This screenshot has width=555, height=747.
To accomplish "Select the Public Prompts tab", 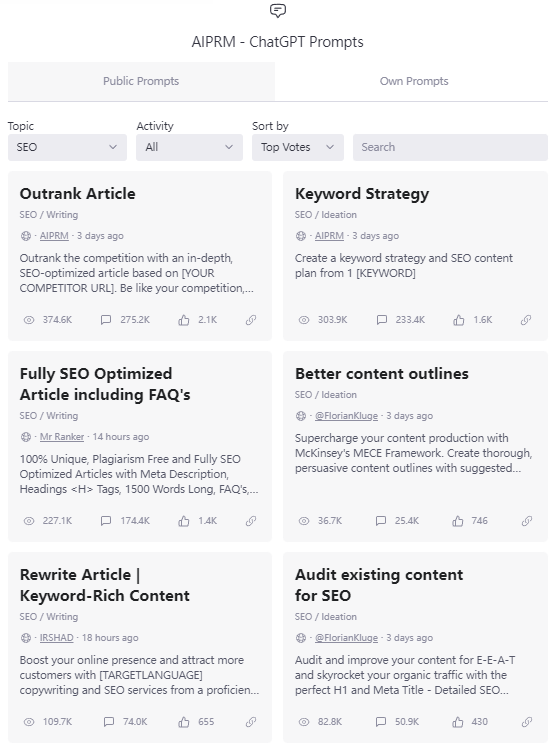I will coord(141,81).
